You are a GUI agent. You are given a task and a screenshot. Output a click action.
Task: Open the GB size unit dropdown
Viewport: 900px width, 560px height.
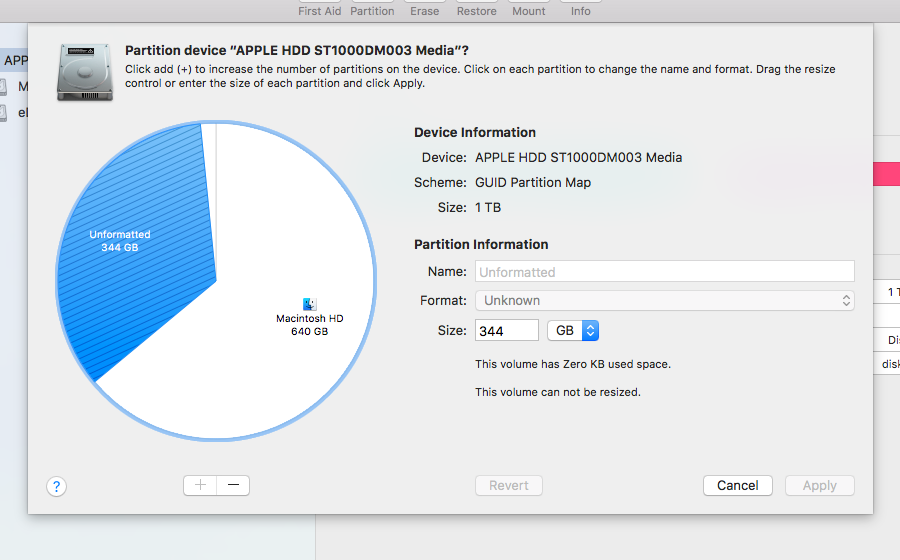(573, 330)
